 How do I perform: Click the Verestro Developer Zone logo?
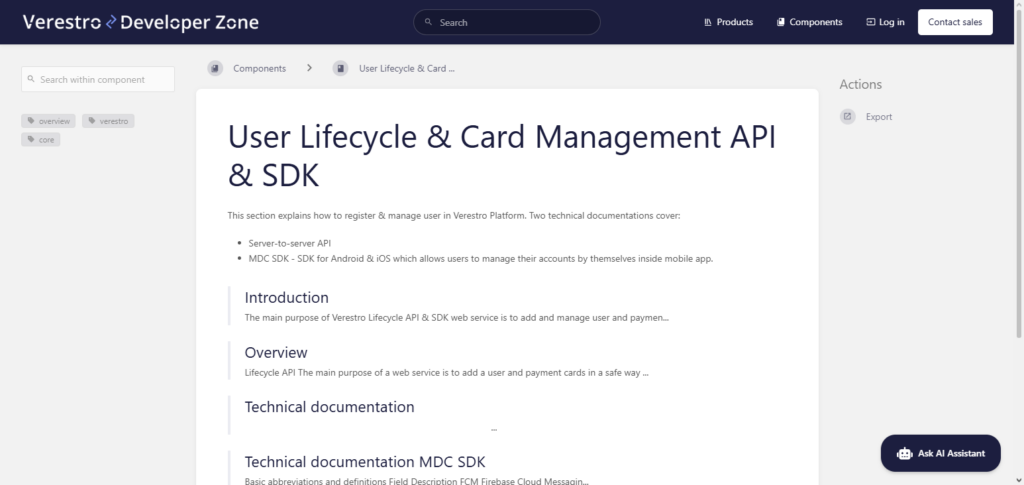click(140, 22)
